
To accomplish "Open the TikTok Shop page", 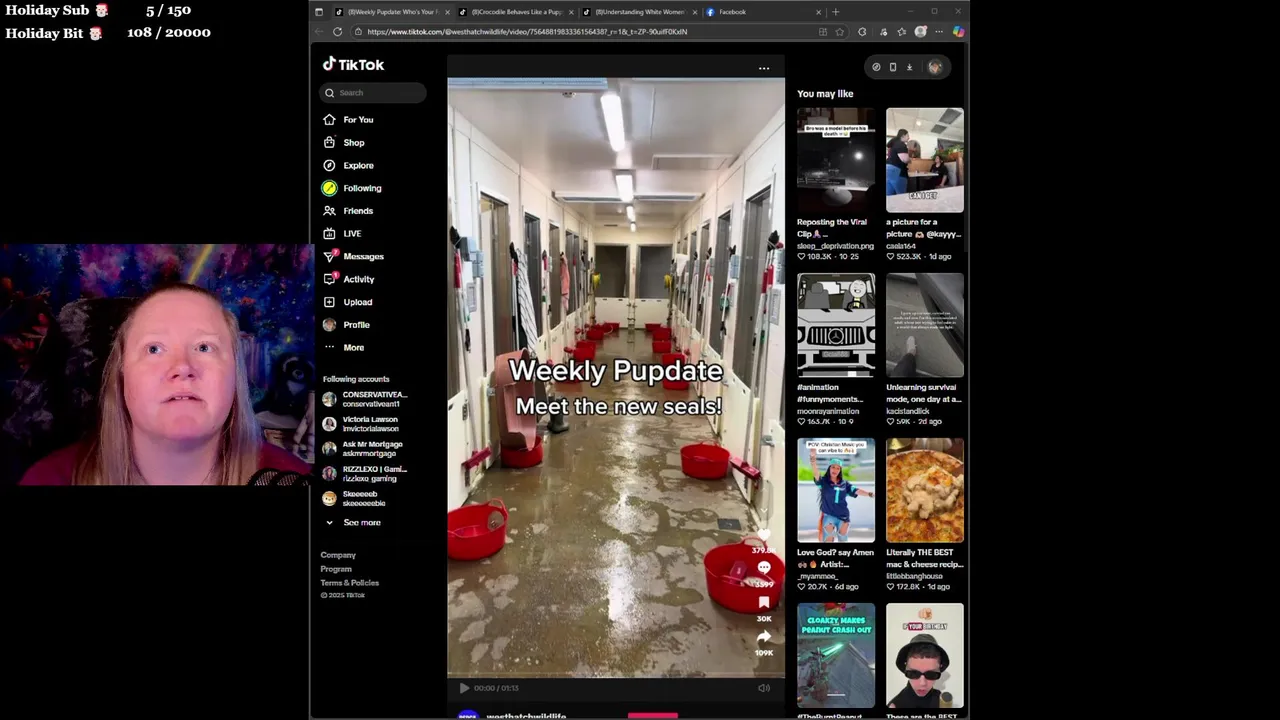I will 343,143.
